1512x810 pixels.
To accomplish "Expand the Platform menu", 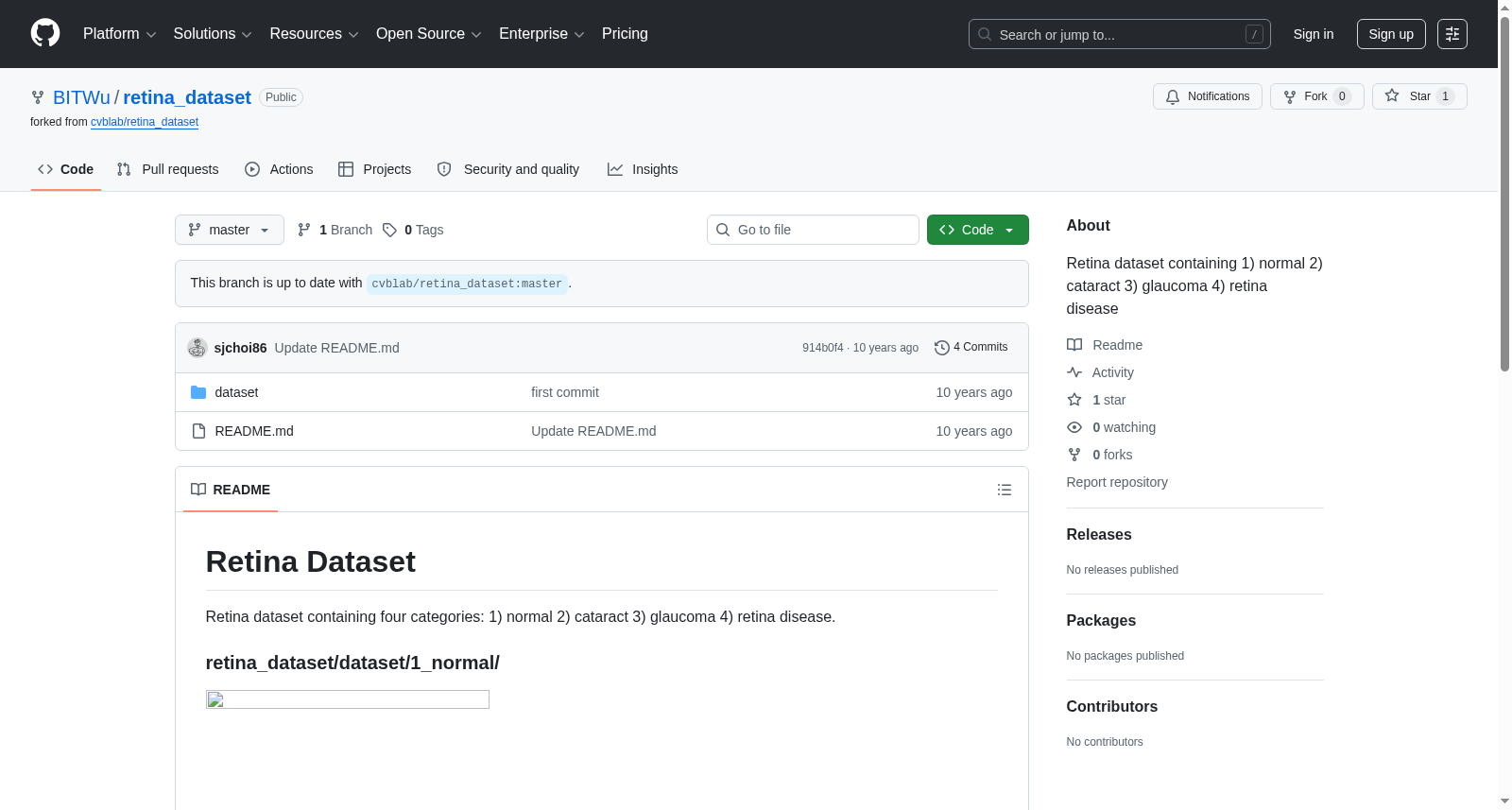I will (x=120, y=34).
